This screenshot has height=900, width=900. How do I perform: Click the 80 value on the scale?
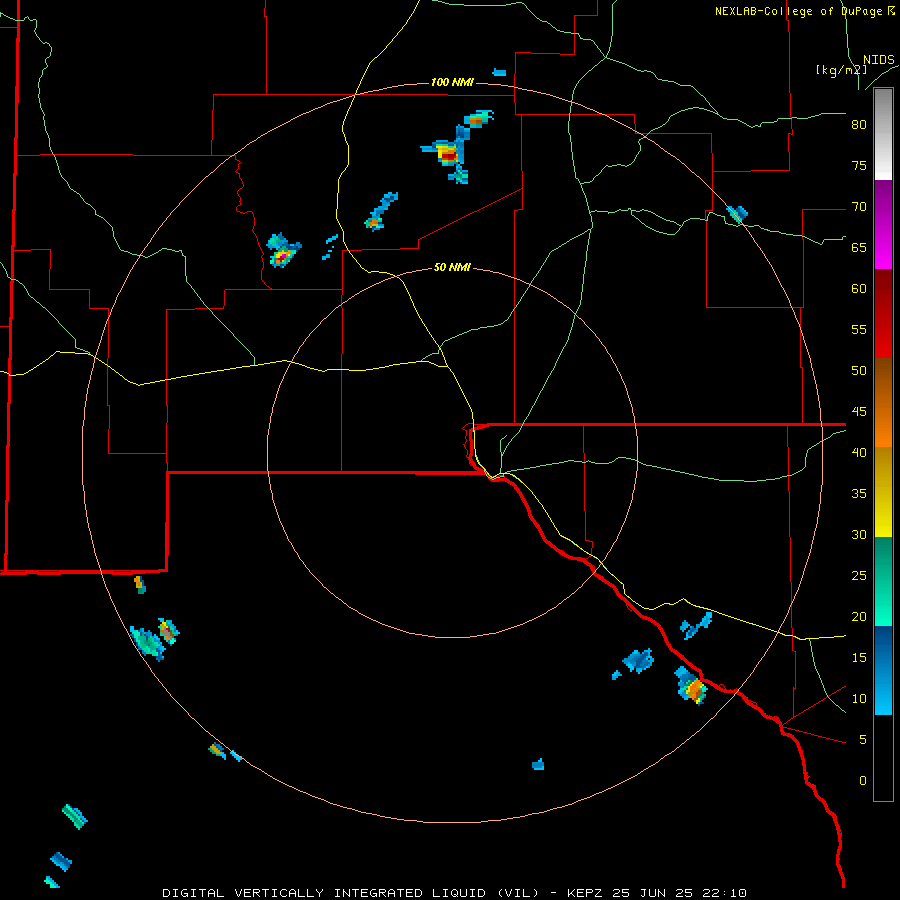coord(859,125)
